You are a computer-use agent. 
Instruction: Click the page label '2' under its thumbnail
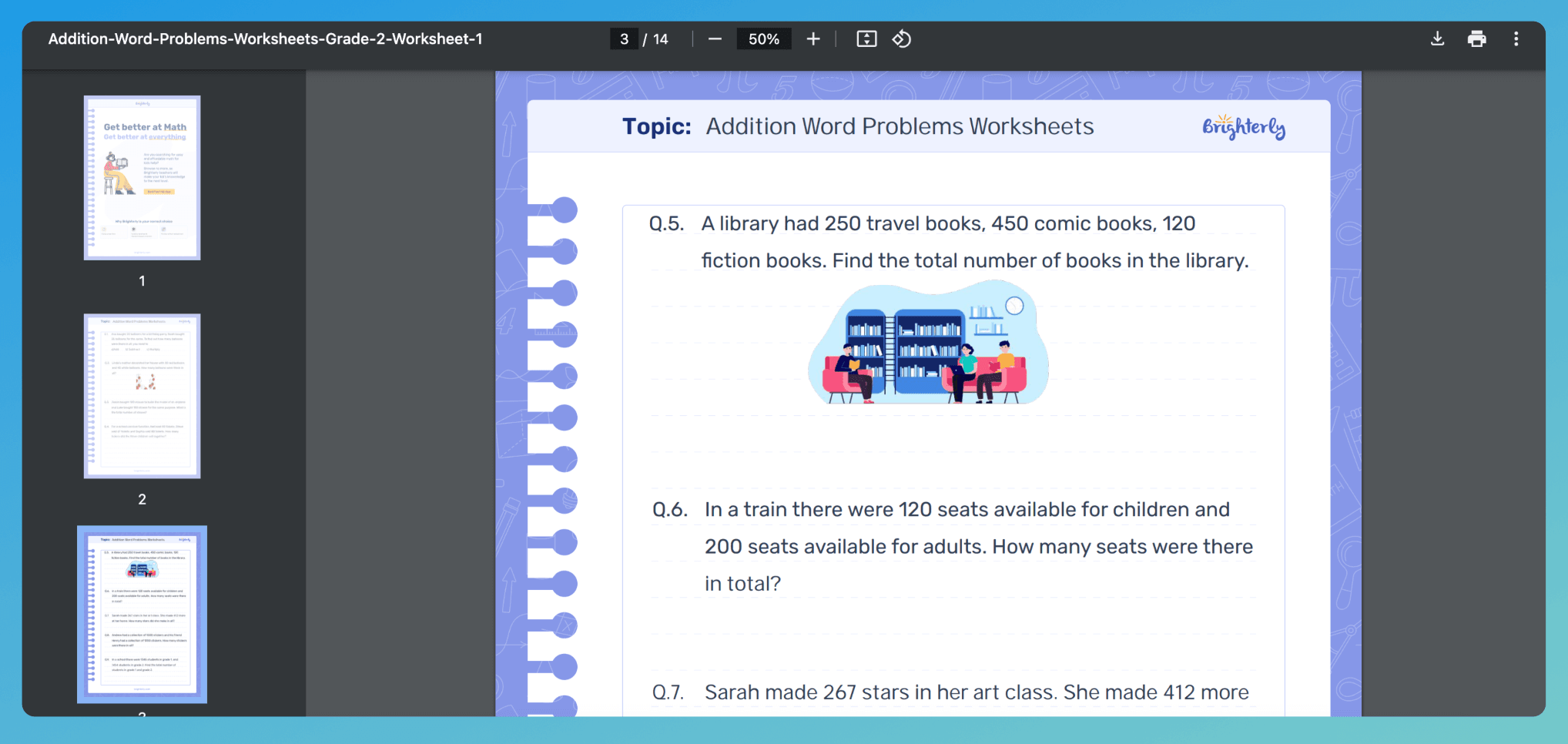tap(142, 499)
